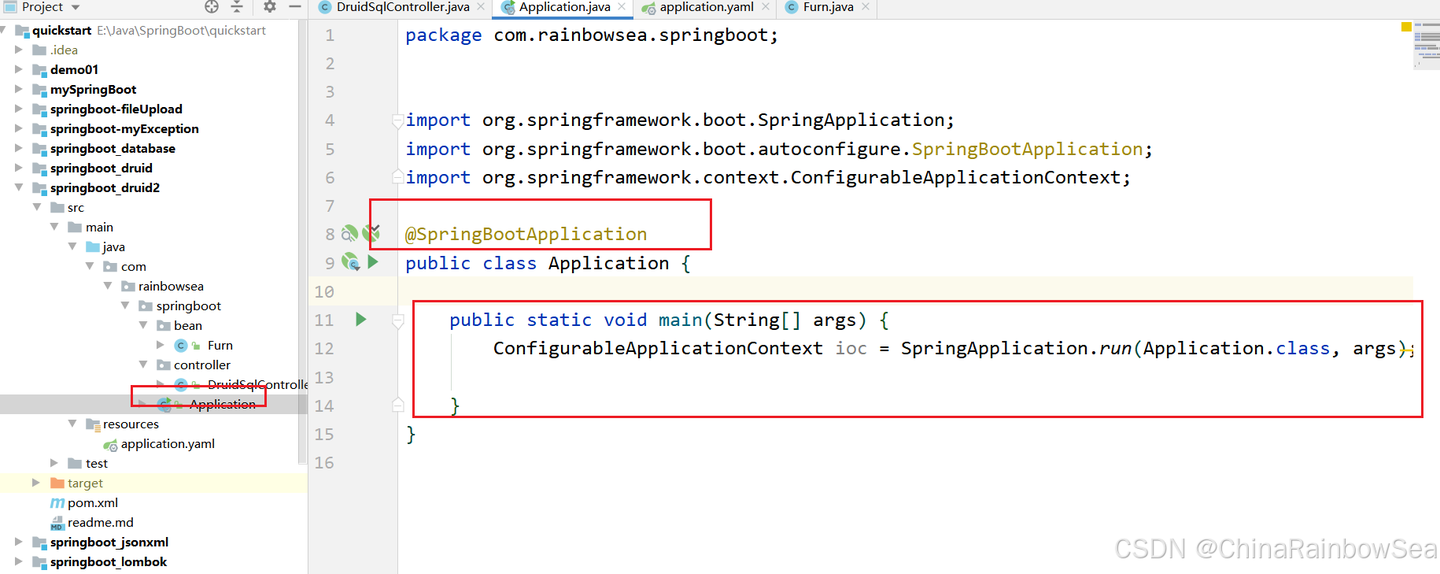
Task: Close the Furn.java tab
Action: click(864, 7)
